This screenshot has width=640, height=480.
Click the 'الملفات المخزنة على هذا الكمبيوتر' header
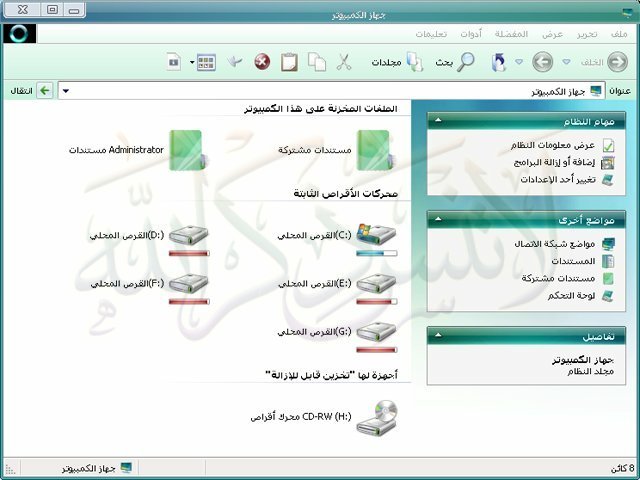tap(321, 109)
